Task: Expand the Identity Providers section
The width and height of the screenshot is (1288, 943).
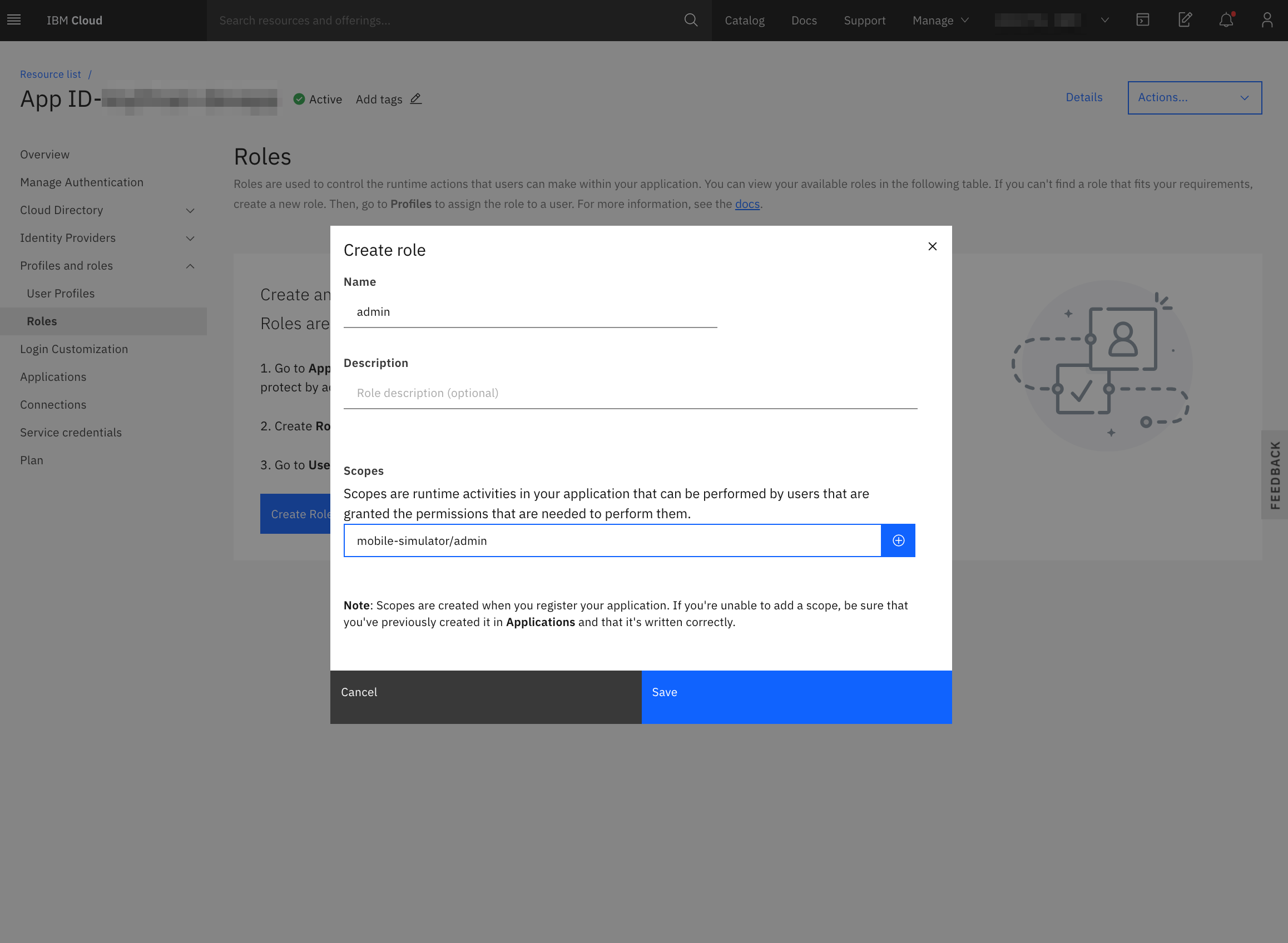Action: click(190, 238)
